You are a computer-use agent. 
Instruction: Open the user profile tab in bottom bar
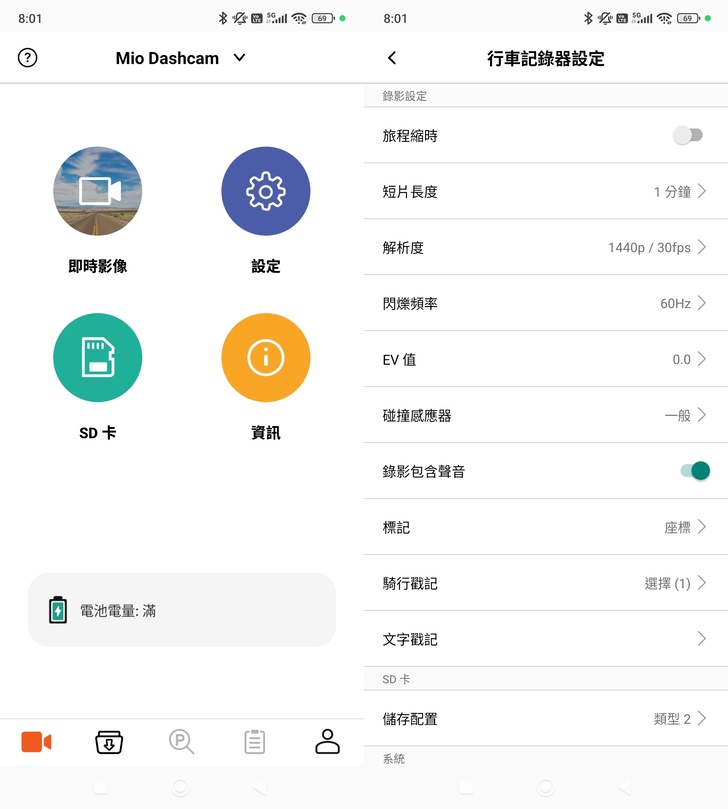(328, 742)
